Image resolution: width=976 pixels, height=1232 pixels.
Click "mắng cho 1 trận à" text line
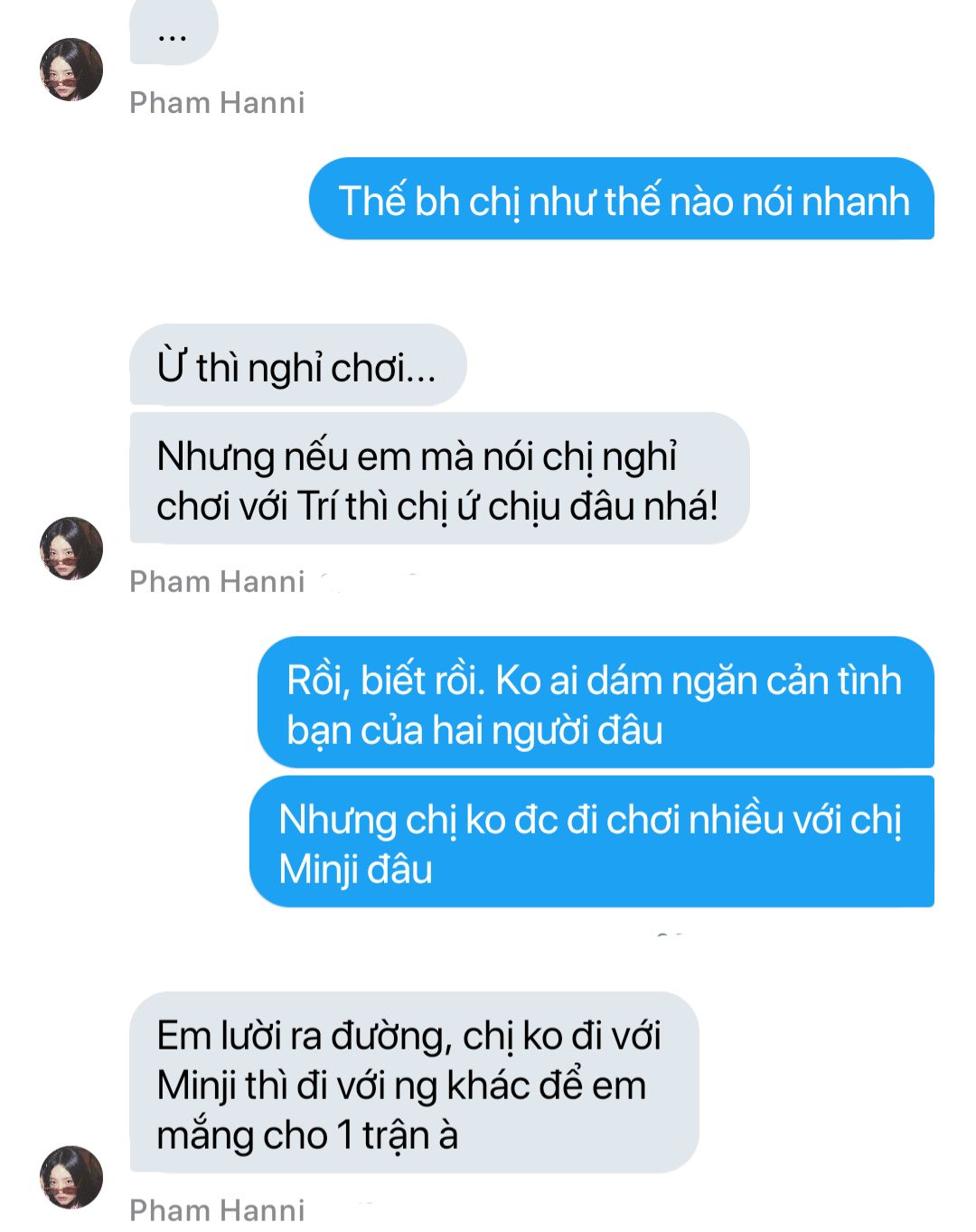tap(307, 1135)
